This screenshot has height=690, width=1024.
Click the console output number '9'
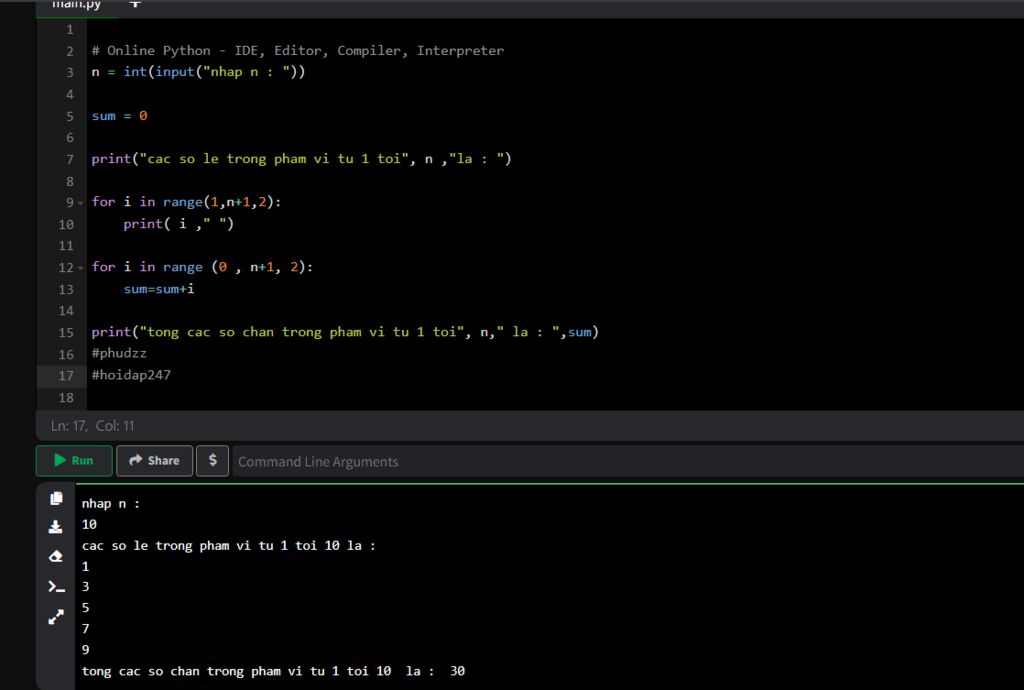(x=86, y=650)
